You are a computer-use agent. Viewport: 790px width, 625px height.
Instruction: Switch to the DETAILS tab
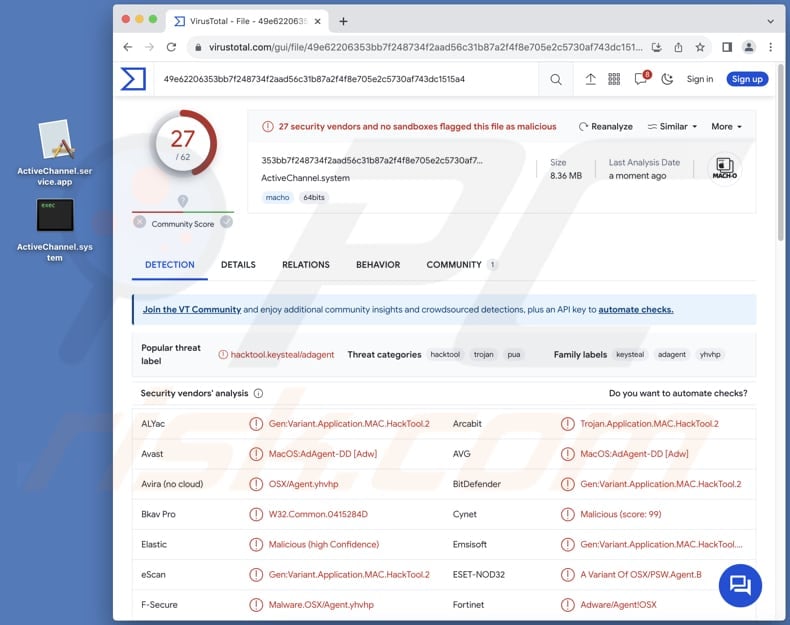(x=238, y=264)
